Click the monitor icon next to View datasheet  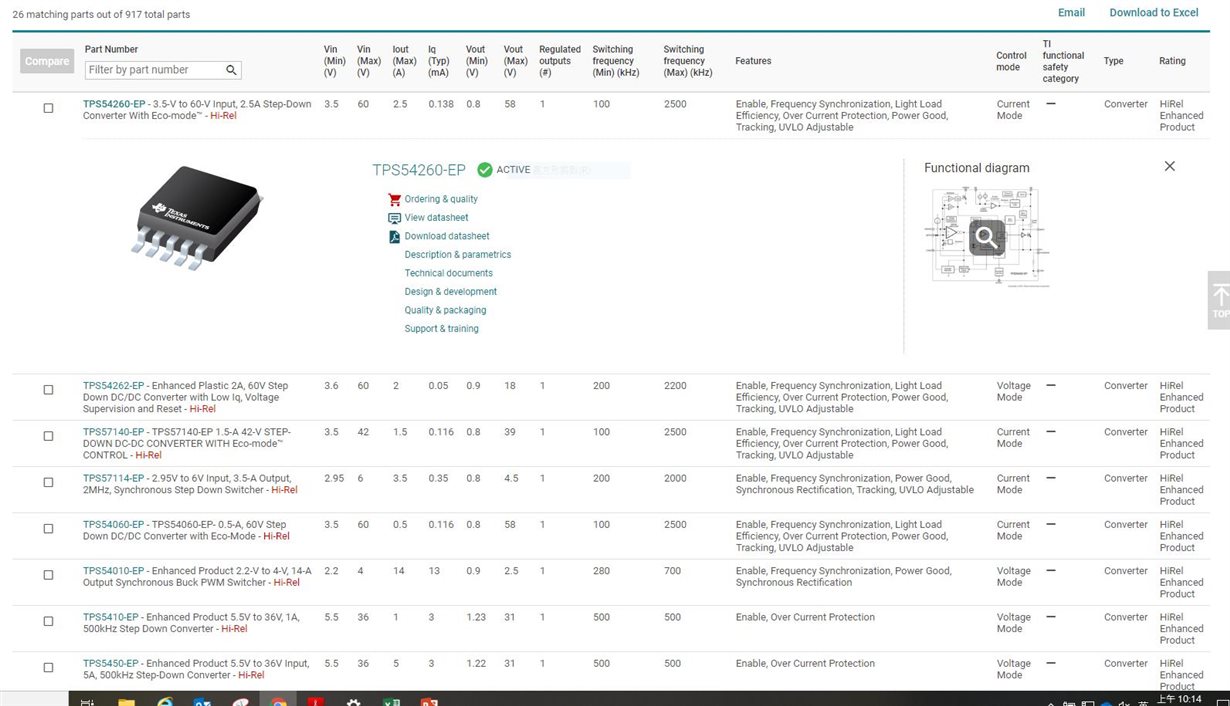click(x=394, y=218)
